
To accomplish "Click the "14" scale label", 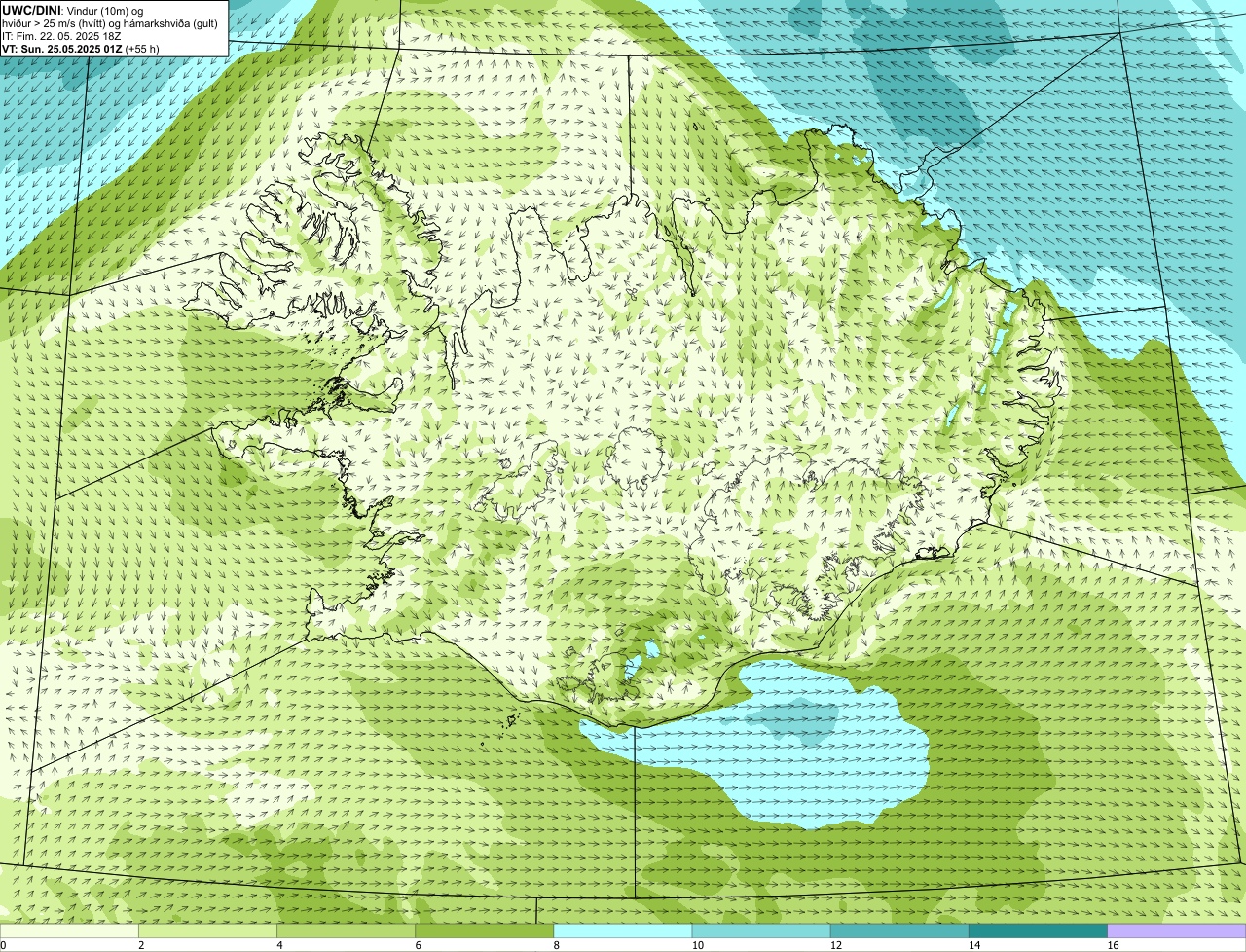I will 974,945.
